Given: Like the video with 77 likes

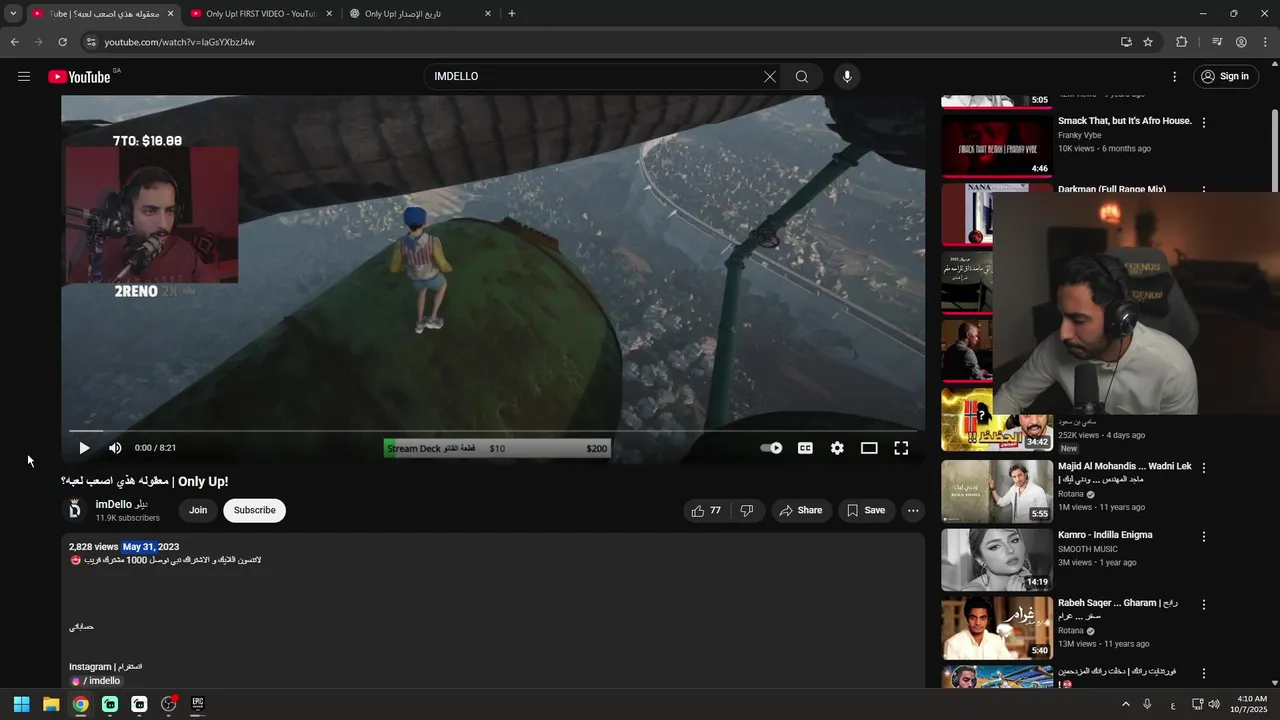Looking at the screenshot, I should click(x=706, y=510).
